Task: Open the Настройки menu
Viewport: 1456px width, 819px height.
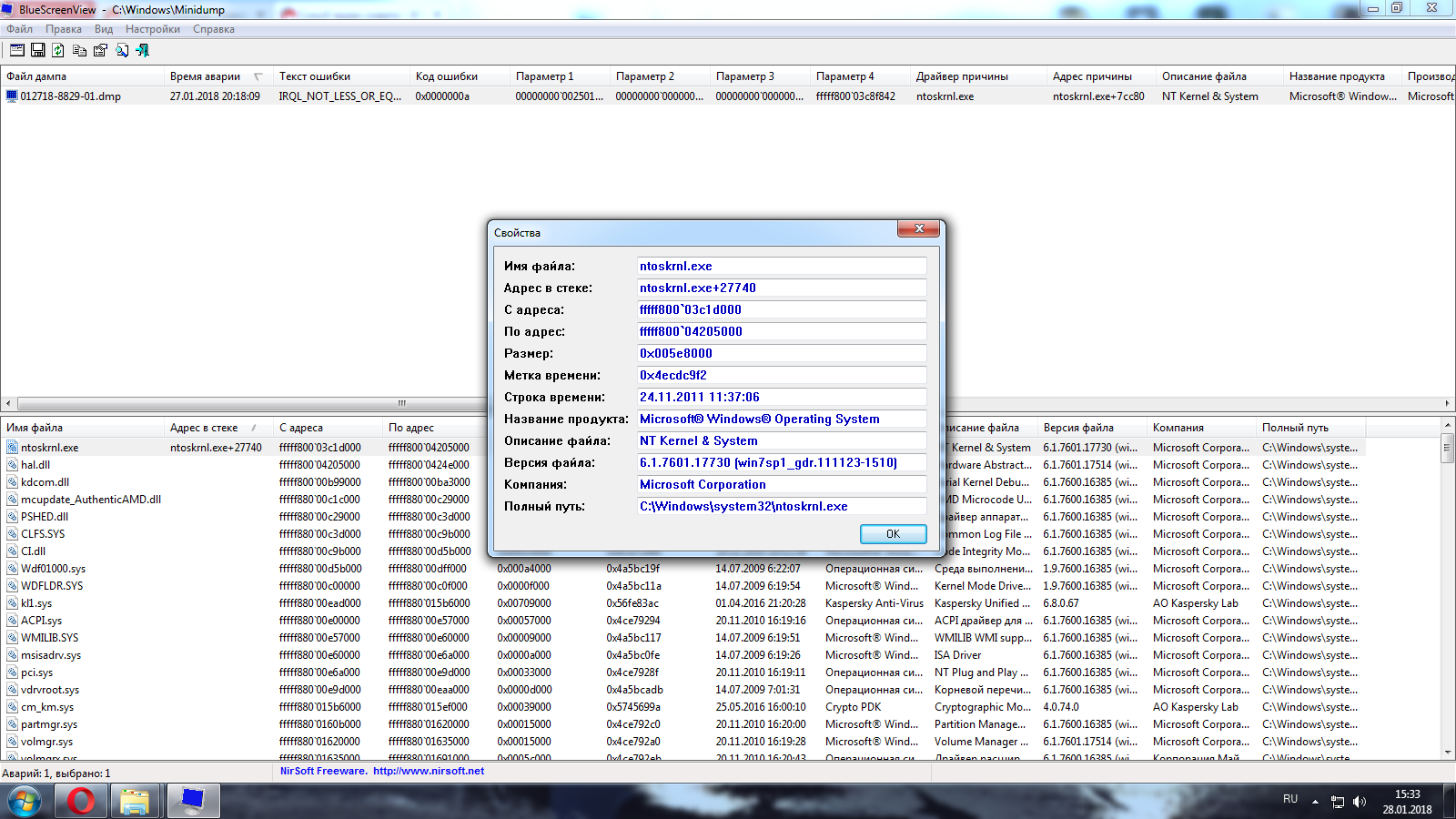Action: point(153,29)
